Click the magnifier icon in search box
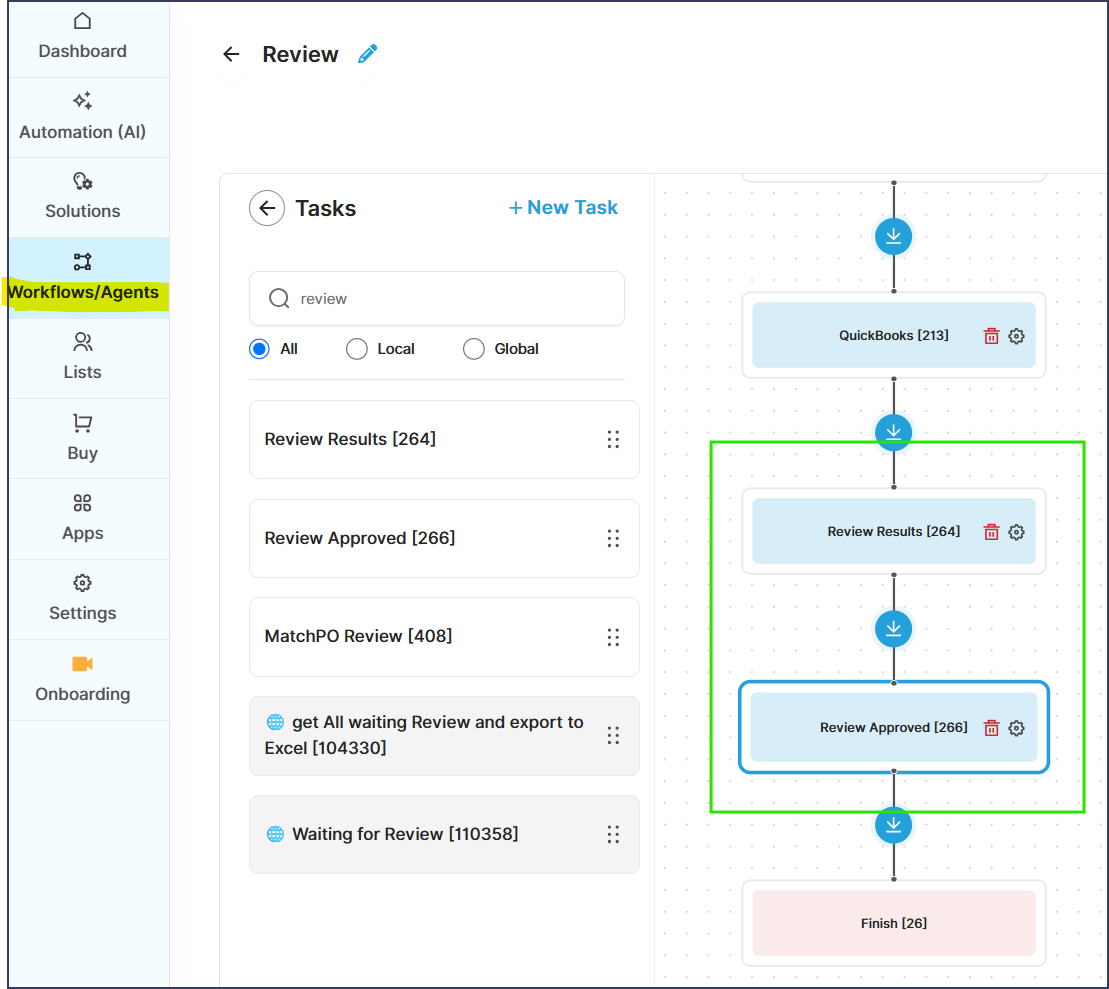The width and height of the screenshot is (1109, 989). tap(279, 299)
